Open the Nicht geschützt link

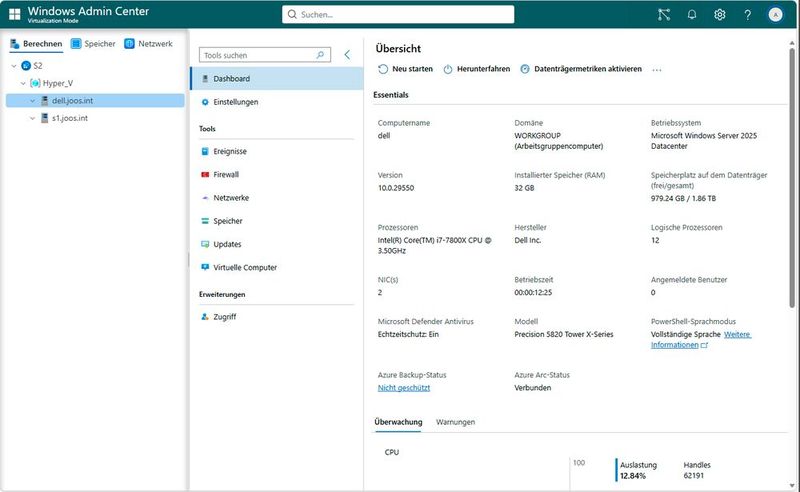tap(404, 388)
